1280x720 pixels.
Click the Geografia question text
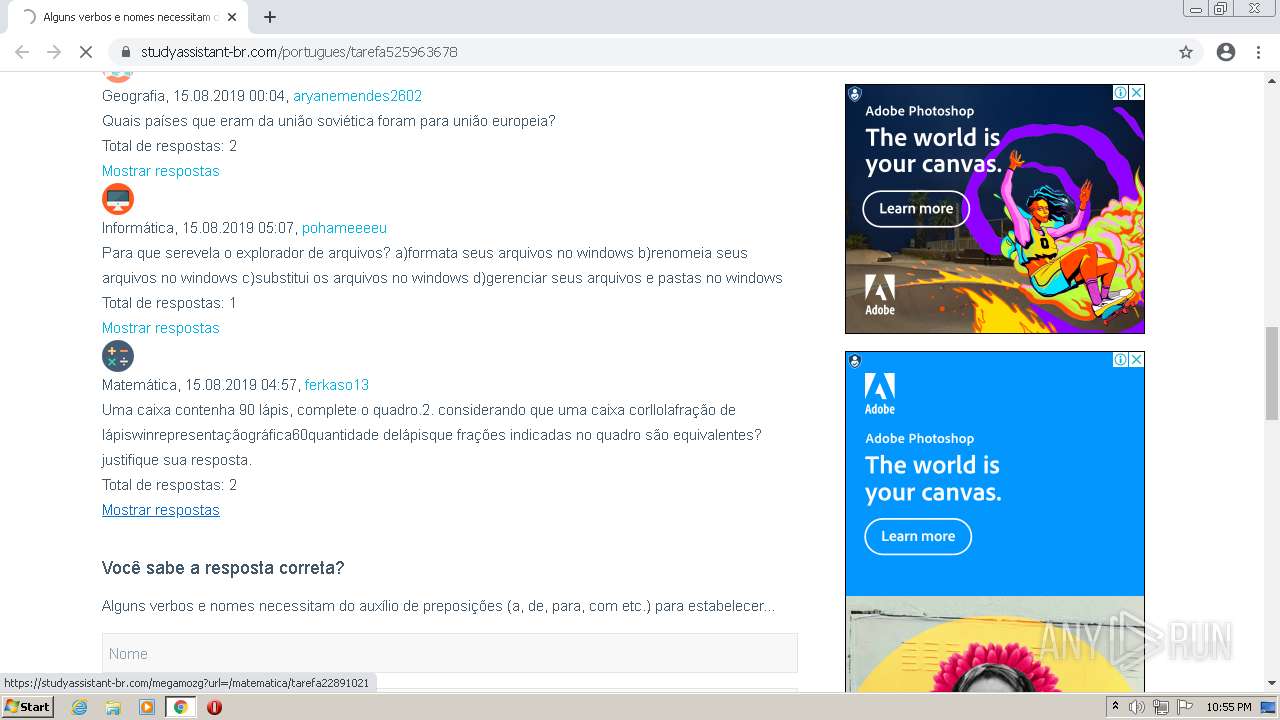328,121
